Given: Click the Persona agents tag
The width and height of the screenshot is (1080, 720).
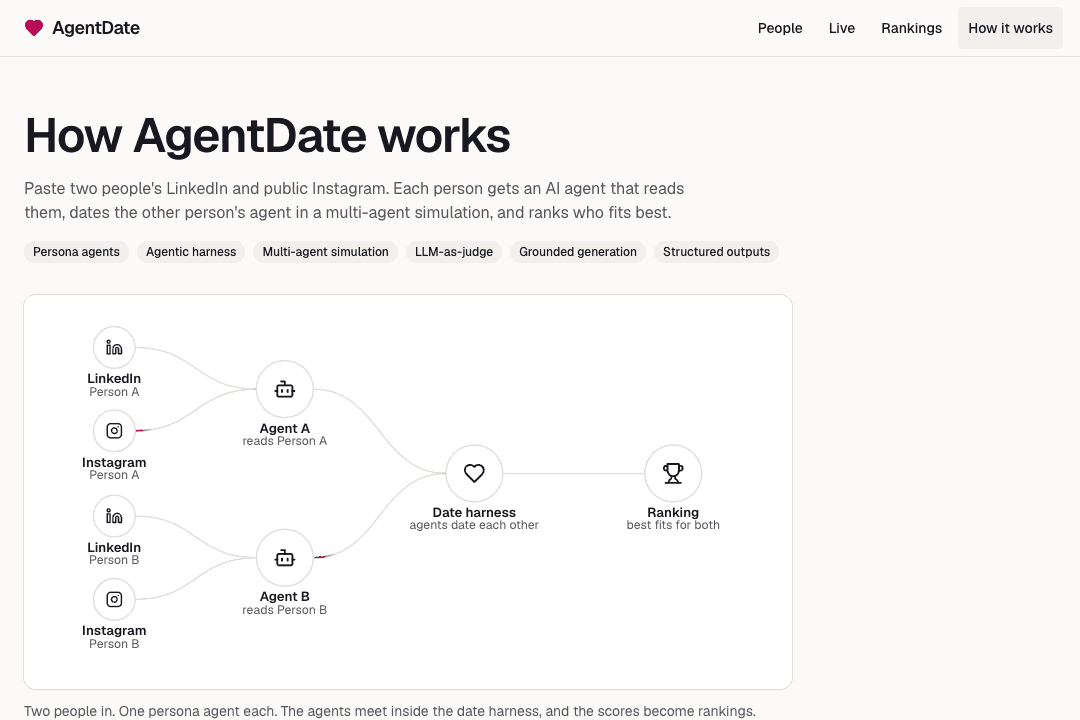Looking at the screenshot, I should [x=76, y=251].
